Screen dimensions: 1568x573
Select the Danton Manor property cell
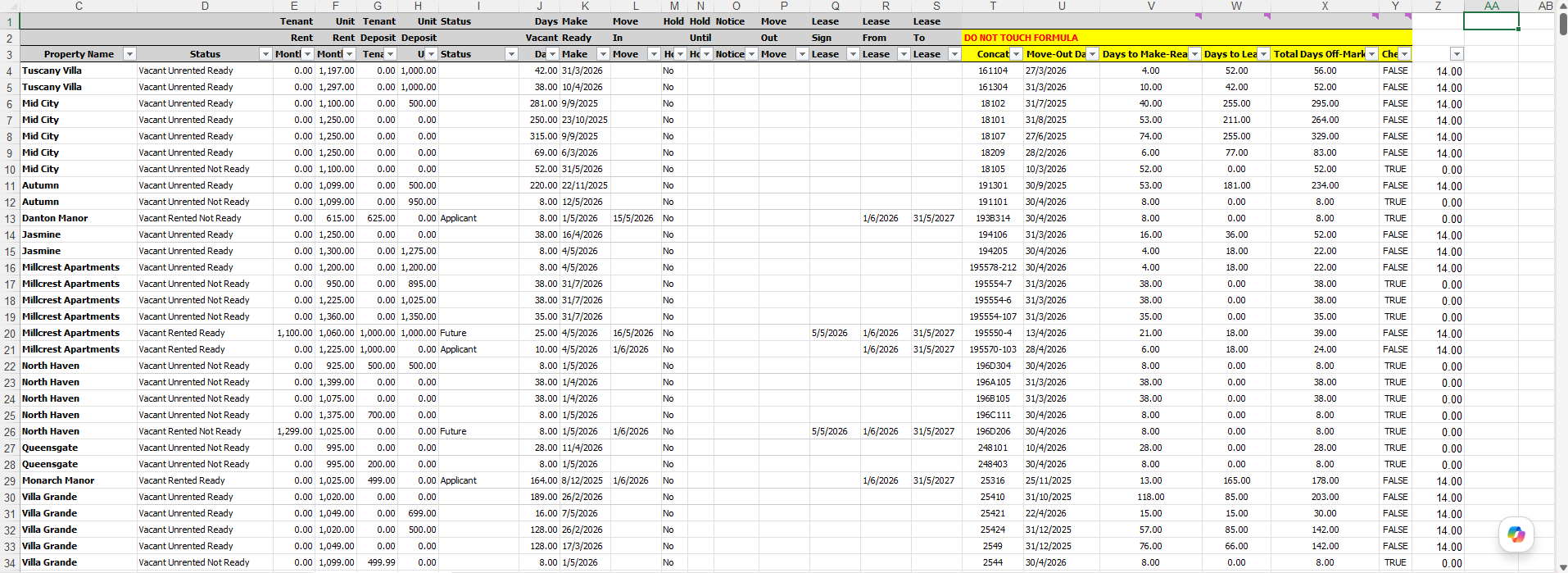pyautogui.click(x=79, y=218)
